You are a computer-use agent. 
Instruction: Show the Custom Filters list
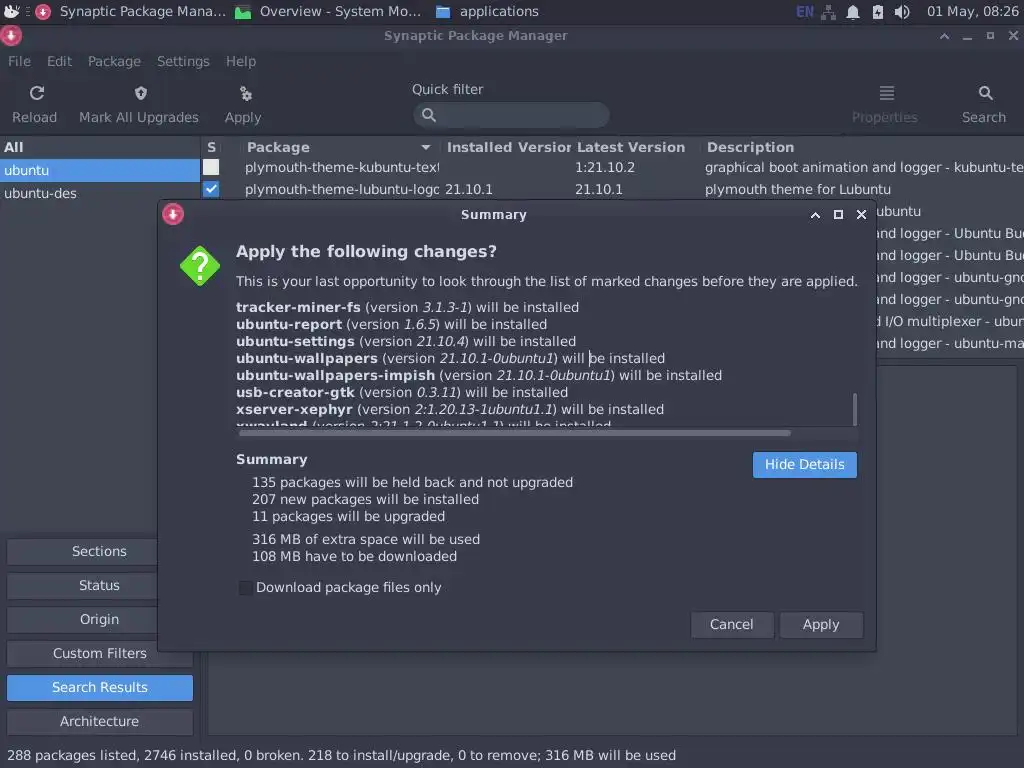(x=99, y=654)
